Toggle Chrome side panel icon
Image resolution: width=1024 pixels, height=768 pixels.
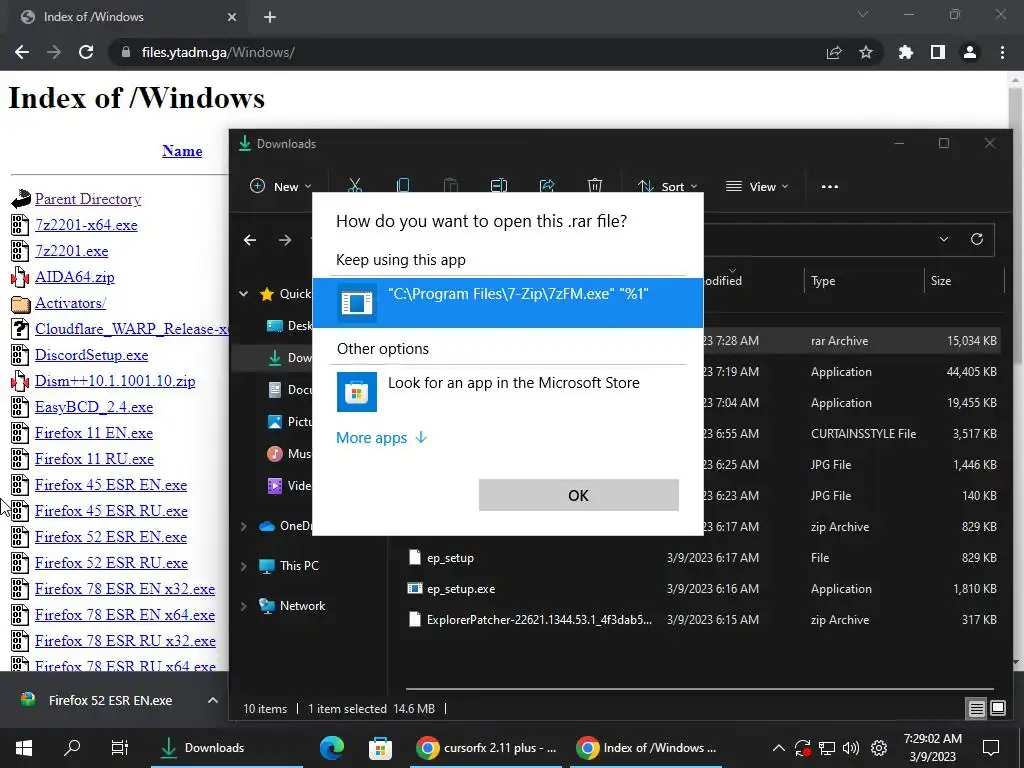pos(938,52)
